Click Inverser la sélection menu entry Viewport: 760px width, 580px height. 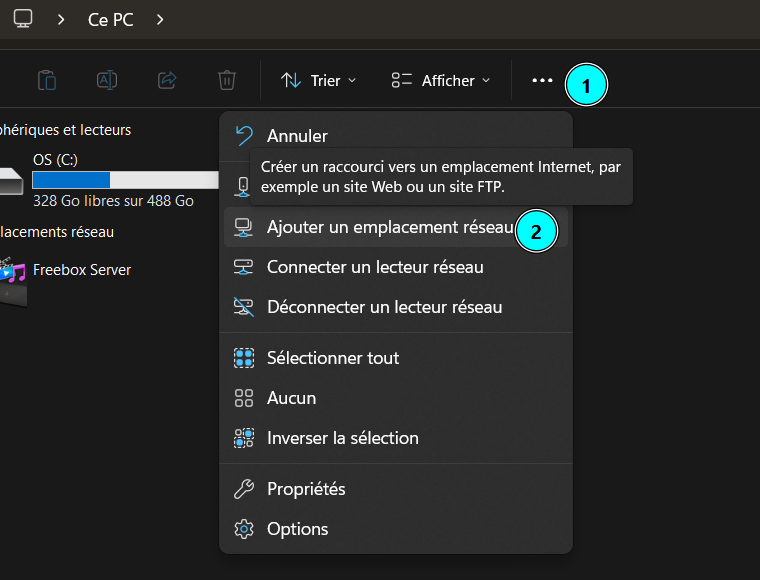(342, 438)
